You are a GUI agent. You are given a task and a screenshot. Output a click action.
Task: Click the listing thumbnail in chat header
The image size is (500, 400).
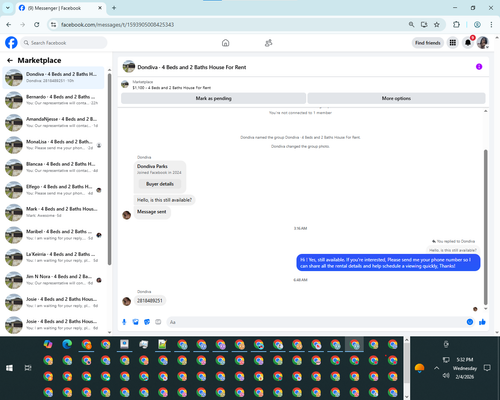[x=129, y=67]
